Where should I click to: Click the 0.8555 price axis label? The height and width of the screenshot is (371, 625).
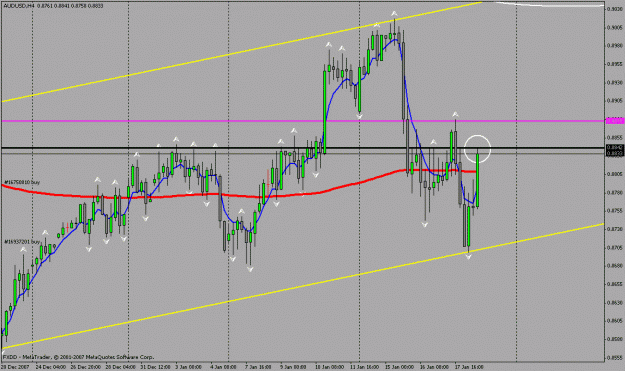(615, 357)
